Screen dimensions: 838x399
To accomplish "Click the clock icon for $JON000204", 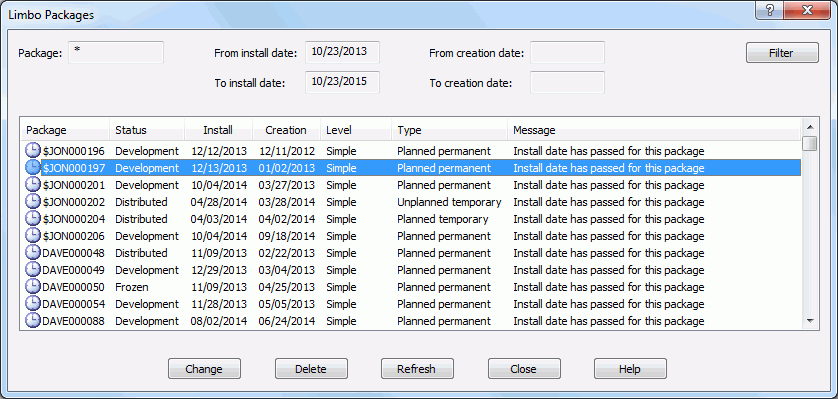I will point(33,219).
